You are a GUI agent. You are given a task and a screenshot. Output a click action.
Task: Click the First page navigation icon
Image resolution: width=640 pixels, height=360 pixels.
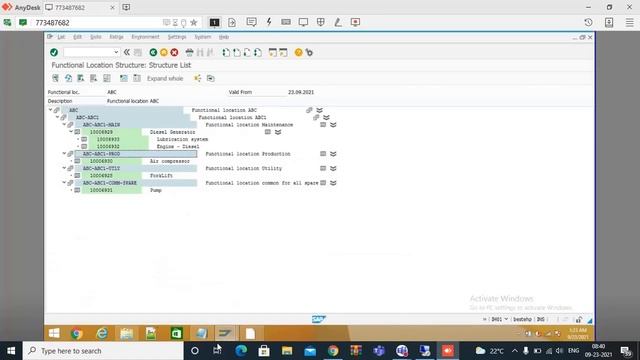click(226, 52)
